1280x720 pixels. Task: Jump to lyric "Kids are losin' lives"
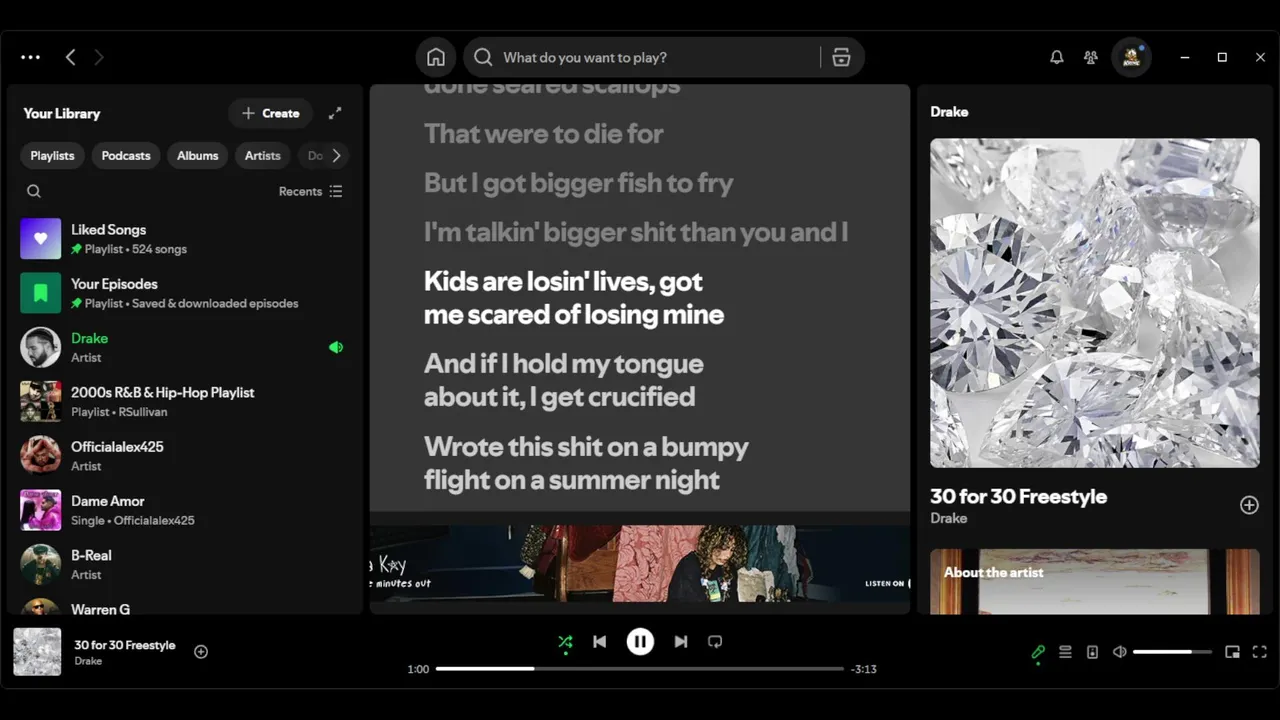tap(574, 297)
